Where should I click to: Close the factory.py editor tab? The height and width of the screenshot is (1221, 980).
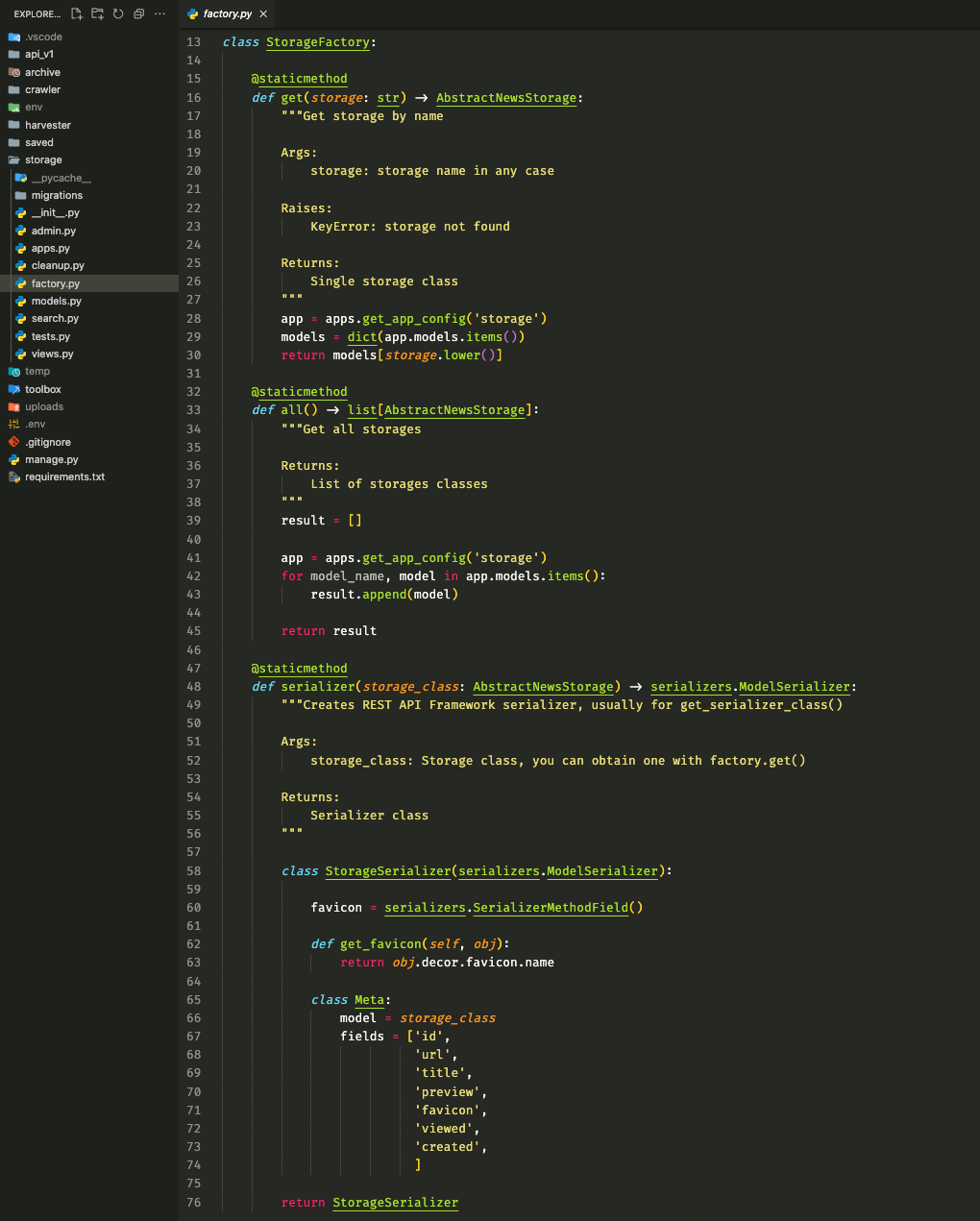pyautogui.click(x=263, y=14)
